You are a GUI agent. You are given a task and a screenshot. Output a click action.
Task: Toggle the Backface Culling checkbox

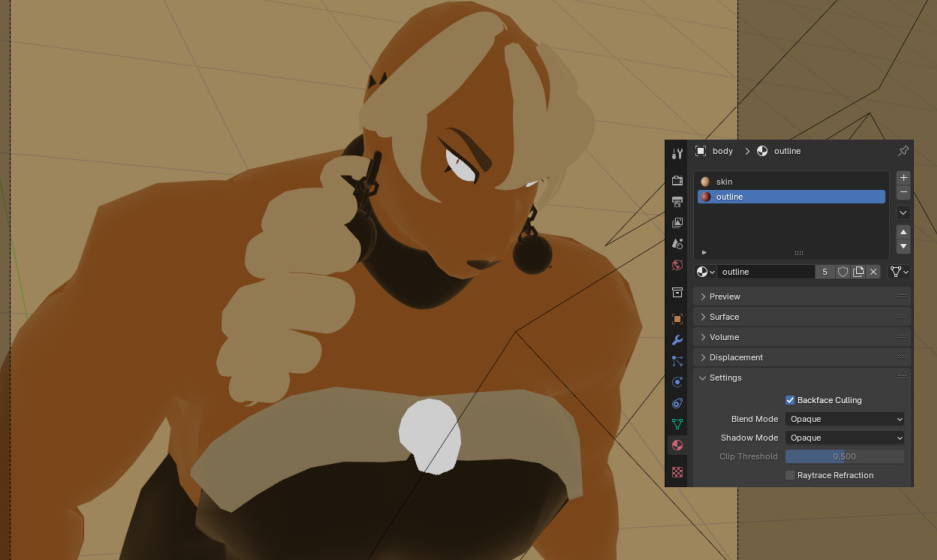pyautogui.click(x=789, y=400)
